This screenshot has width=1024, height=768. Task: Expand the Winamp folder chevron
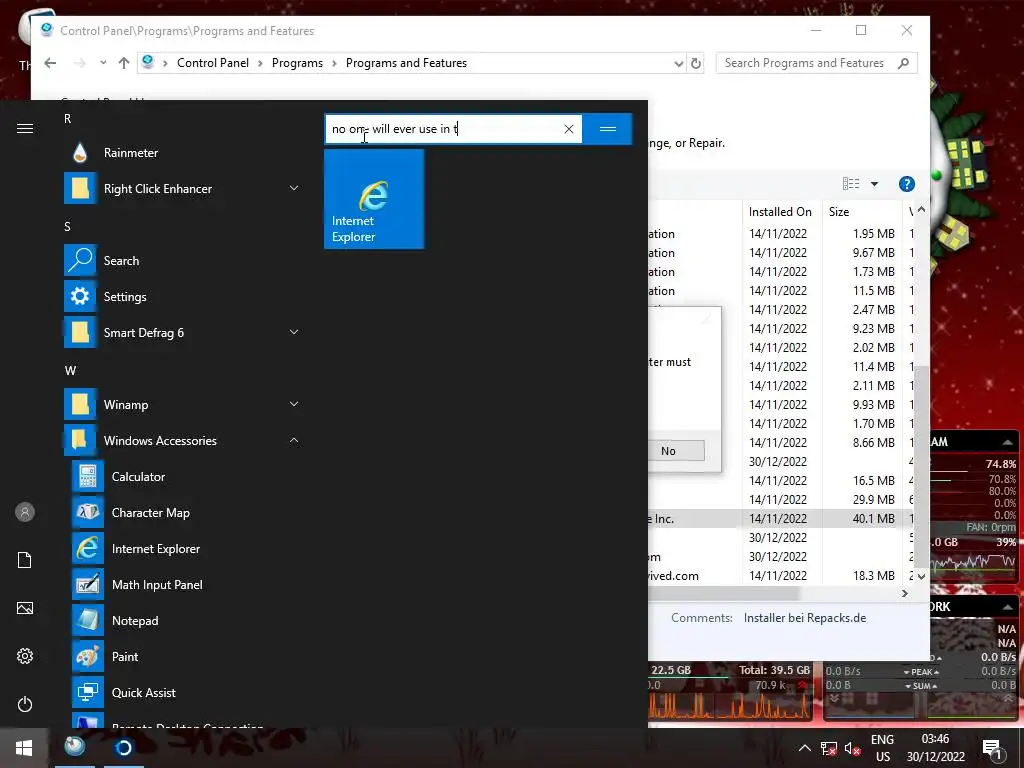[x=294, y=404]
